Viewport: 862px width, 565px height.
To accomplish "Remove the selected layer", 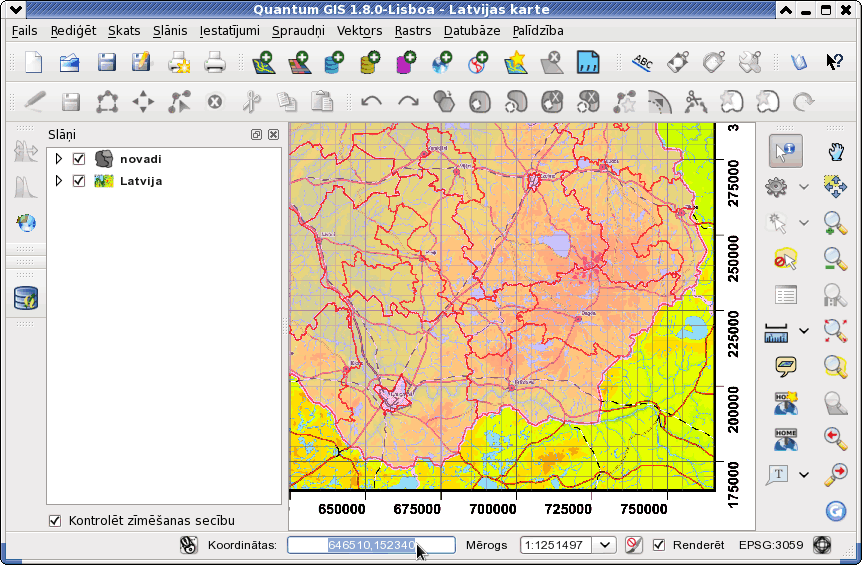I will [x=551, y=62].
